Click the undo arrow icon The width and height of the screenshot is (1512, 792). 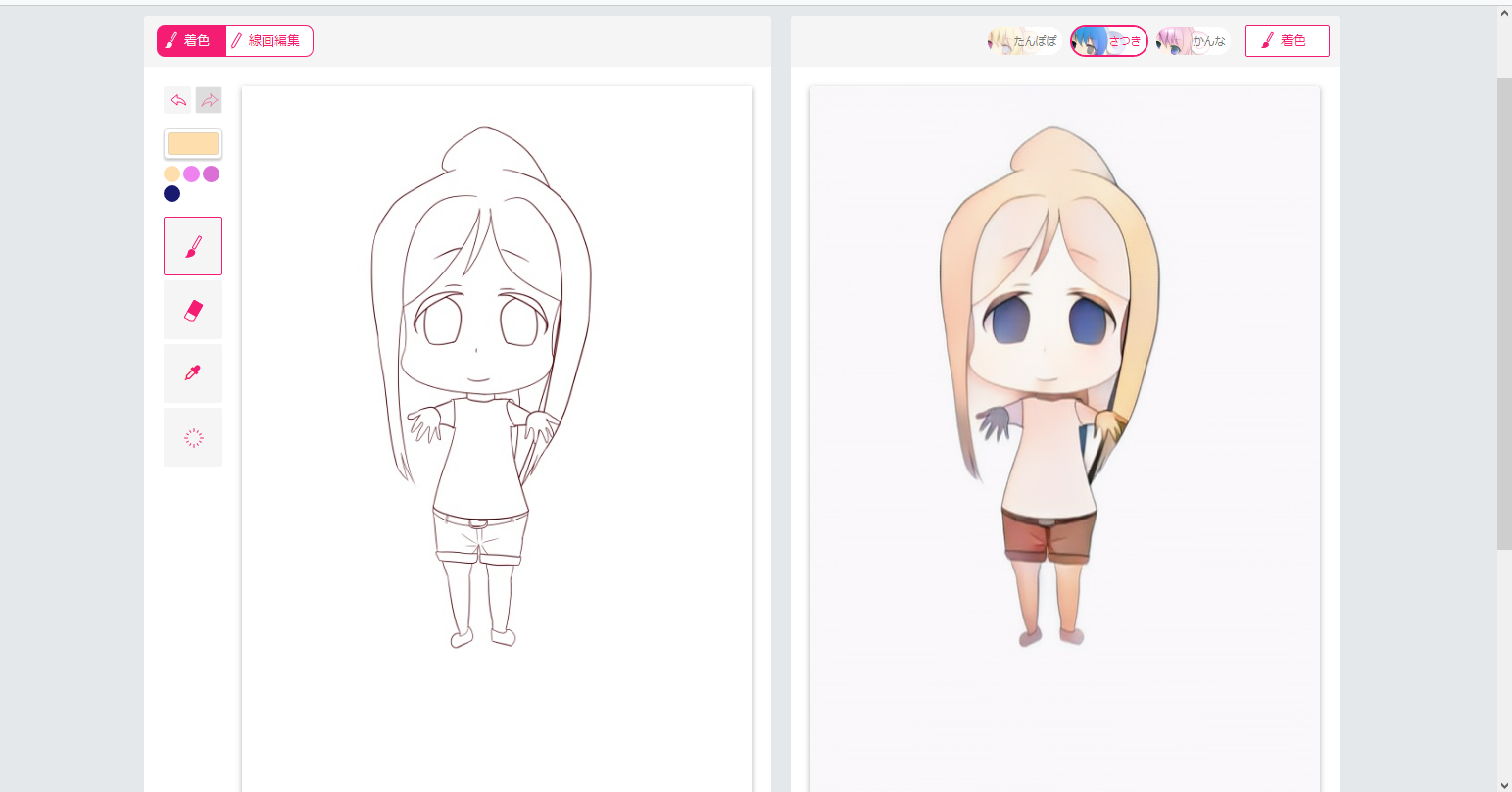(x=178, y=100)
